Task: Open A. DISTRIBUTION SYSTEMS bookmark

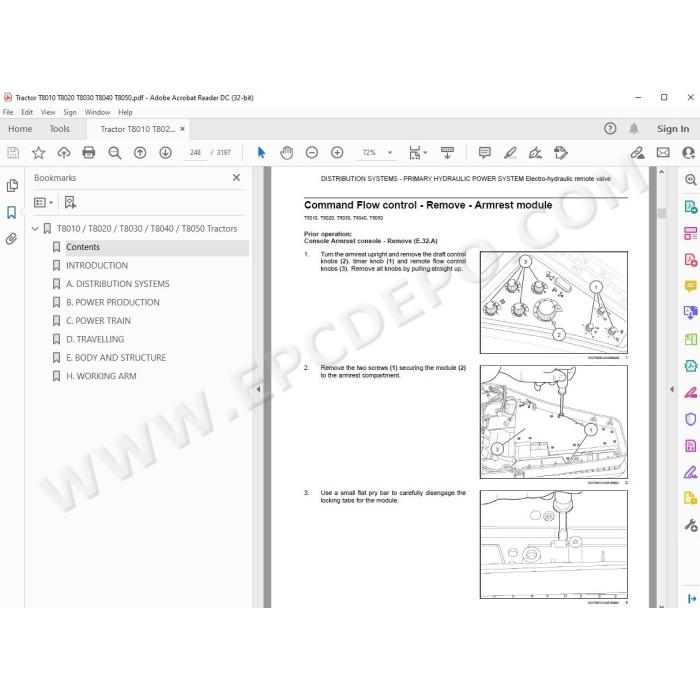Action: [118, 284]
